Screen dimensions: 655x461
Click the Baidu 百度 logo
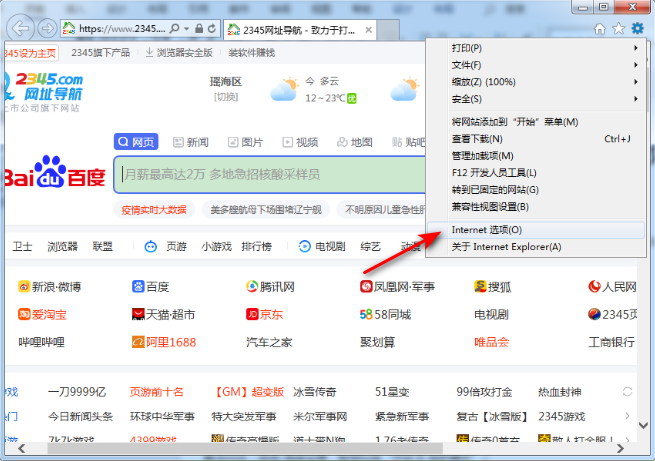[x=54, y=172]
